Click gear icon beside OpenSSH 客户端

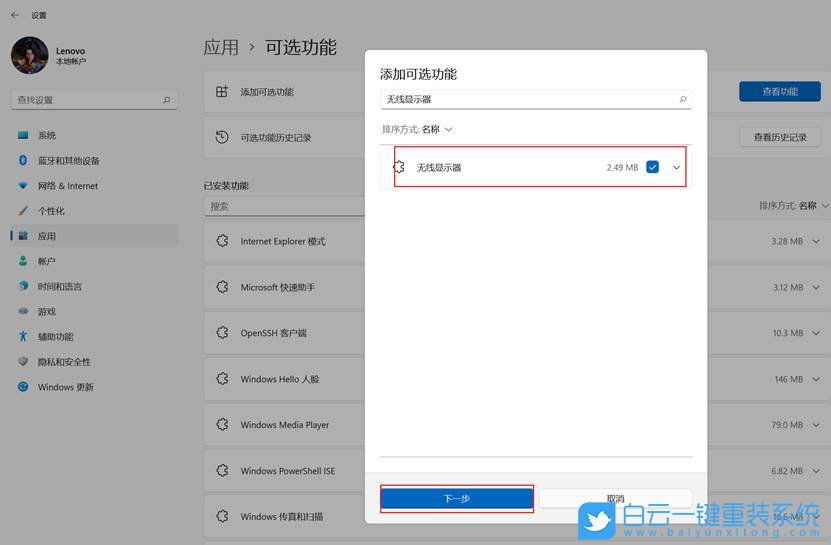(x=222, y=332)
